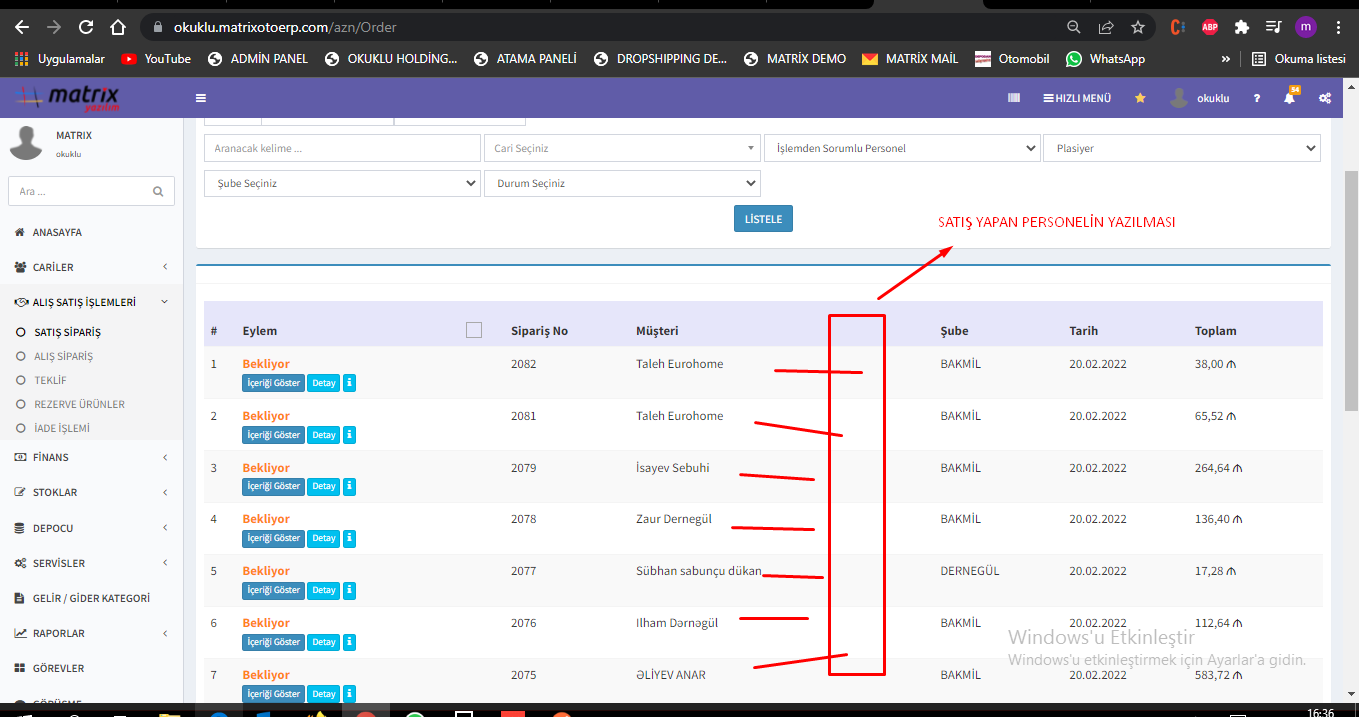Open AdBlock Plus extension icon
The width and height of the screenshot is (1359, 717).
pyautogui.click(x=1210, y=27)
